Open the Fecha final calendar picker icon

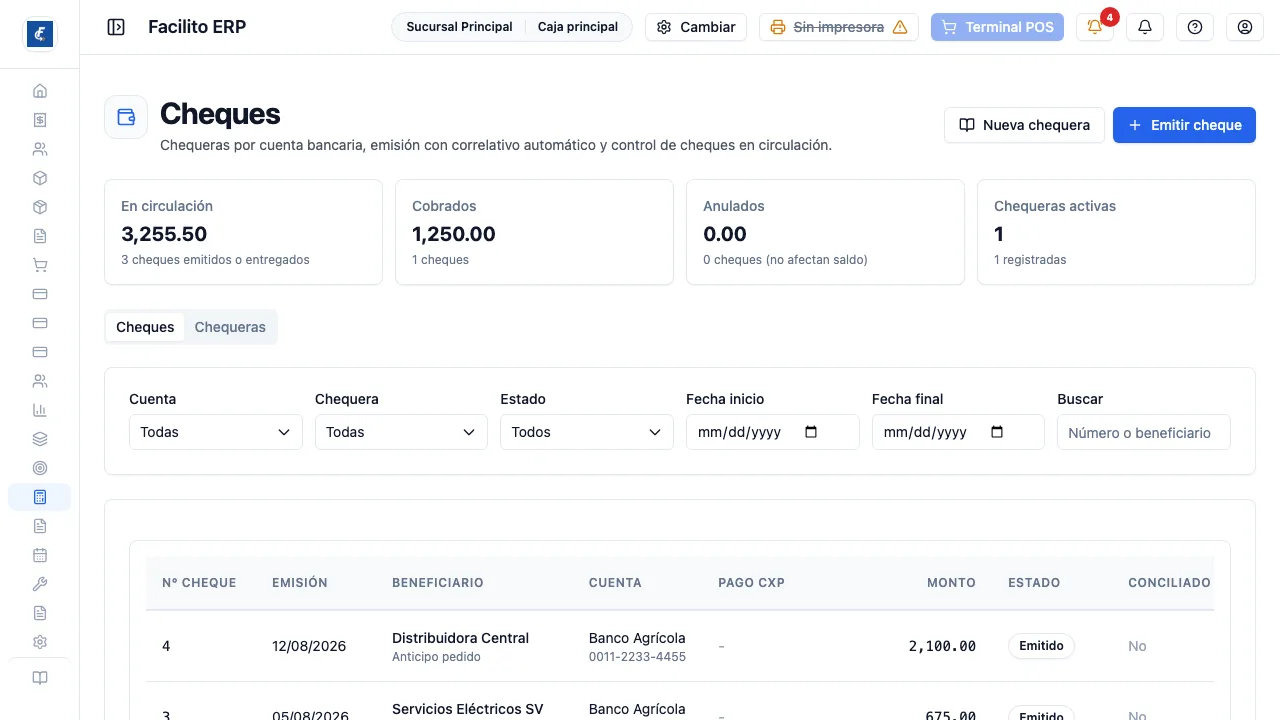(x=997, y=432)
